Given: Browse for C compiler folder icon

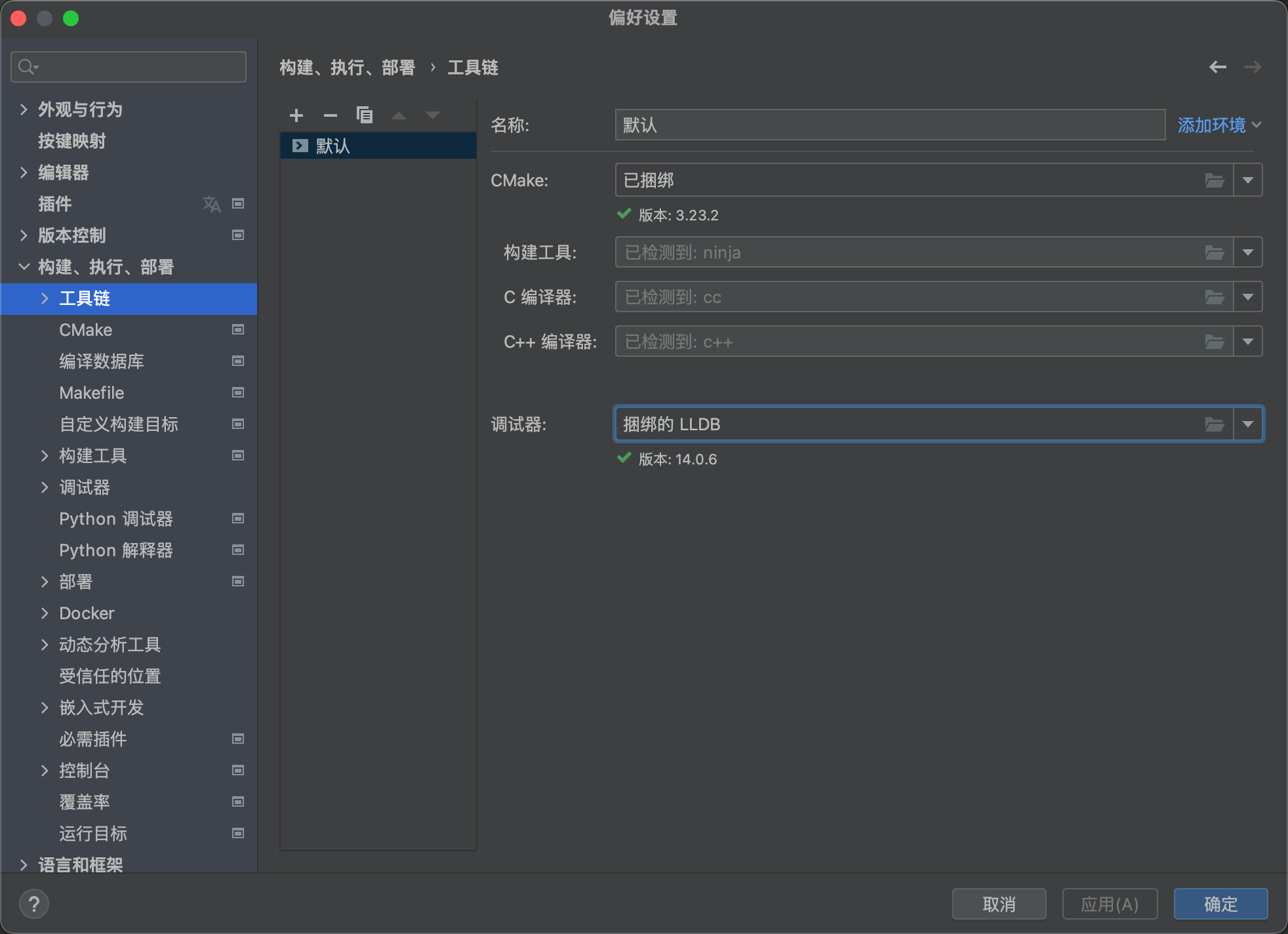Looking at the screenshot, I should point(1215,297).
